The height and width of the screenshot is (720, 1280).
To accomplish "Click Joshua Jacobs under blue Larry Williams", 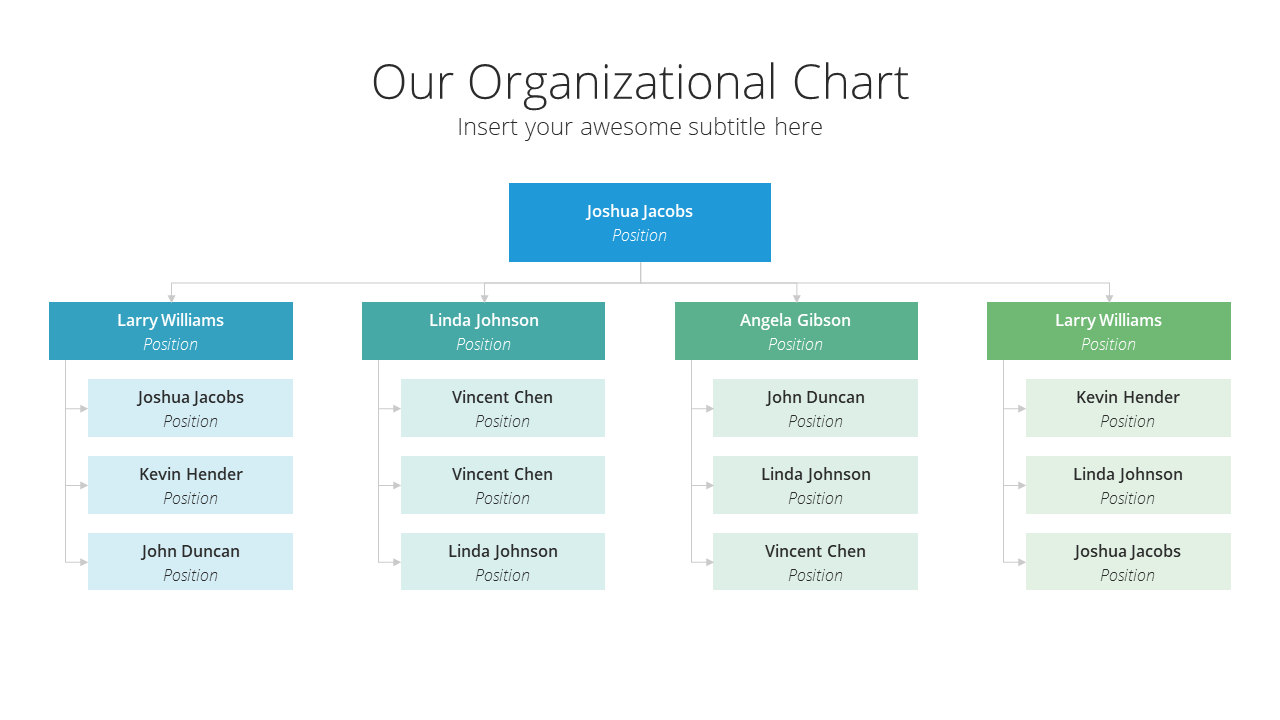I will point(190,408).
